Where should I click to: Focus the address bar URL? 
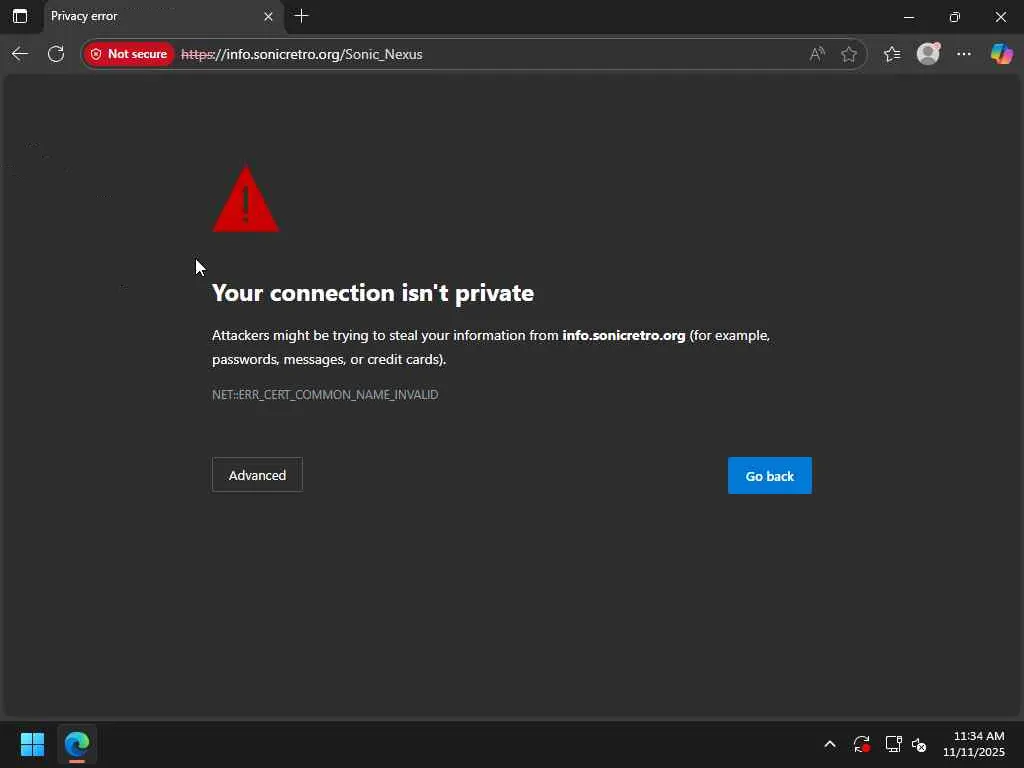302,54
